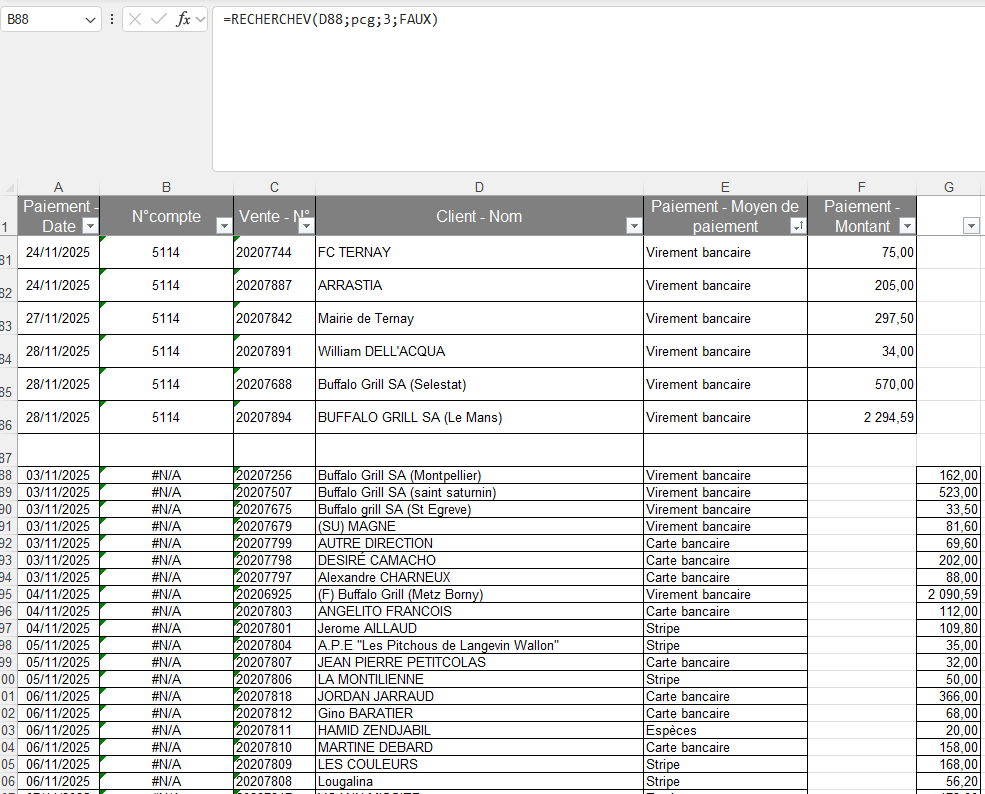Select column G header
985x794 pixels.
click(x=949, y=187)
